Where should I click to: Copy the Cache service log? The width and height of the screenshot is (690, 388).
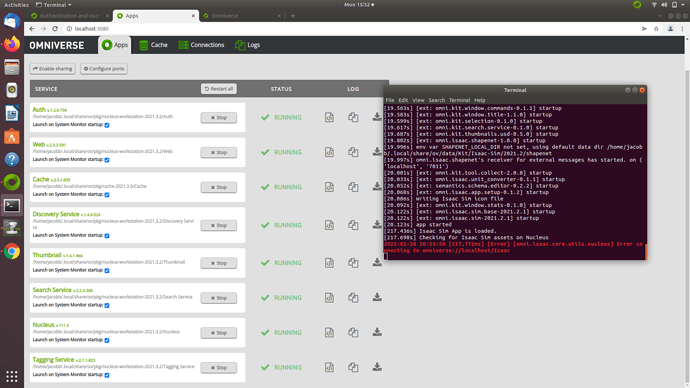353,187
